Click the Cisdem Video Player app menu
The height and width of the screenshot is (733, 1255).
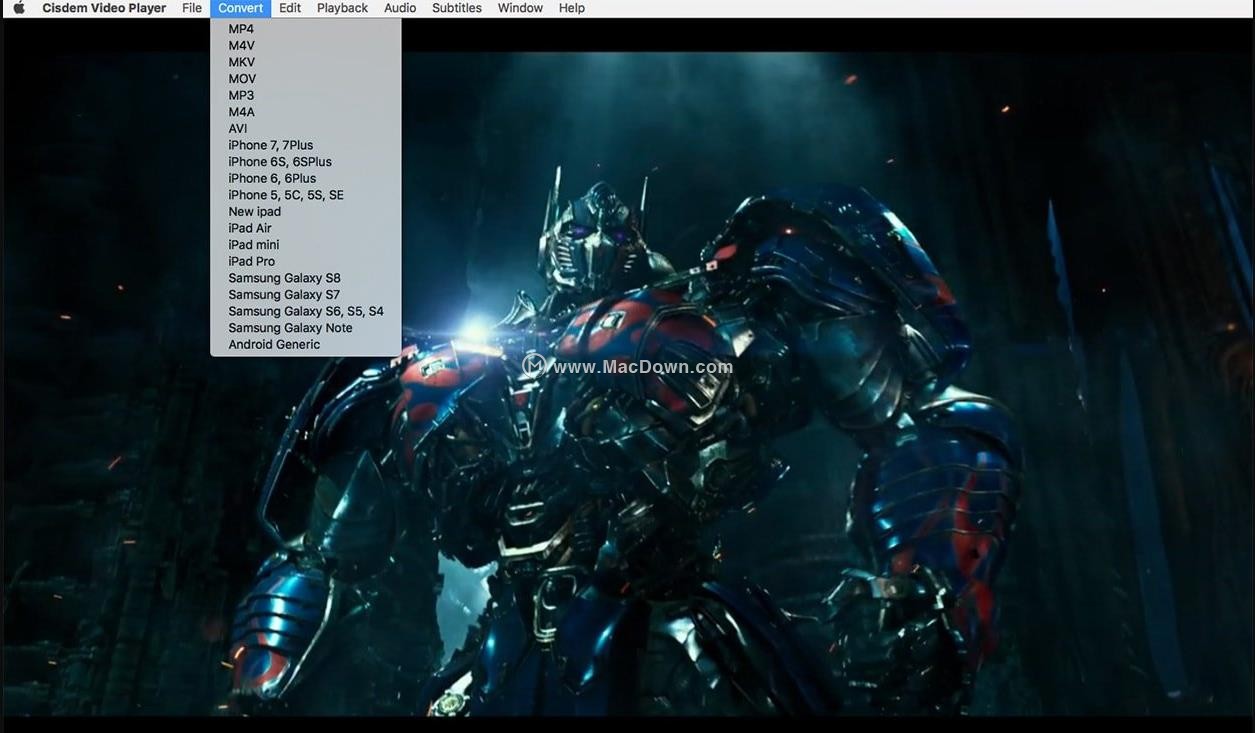104,8
